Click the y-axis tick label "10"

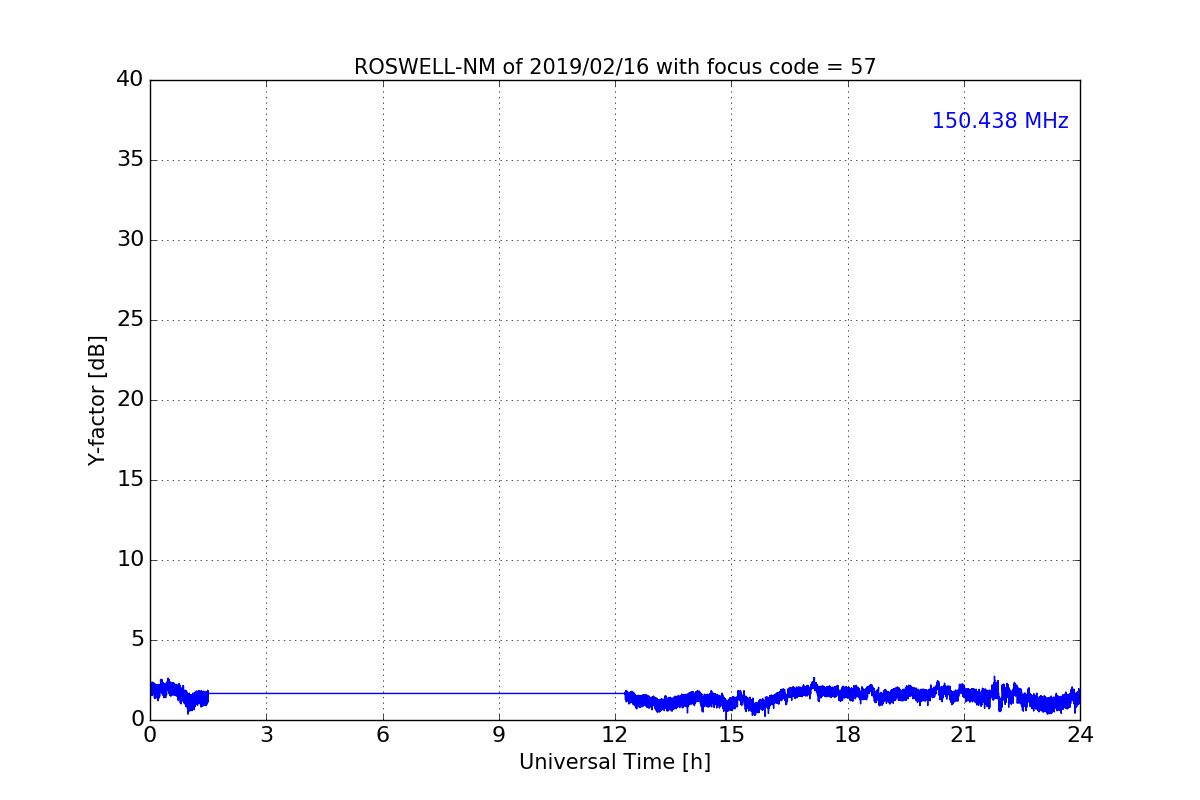130,559
